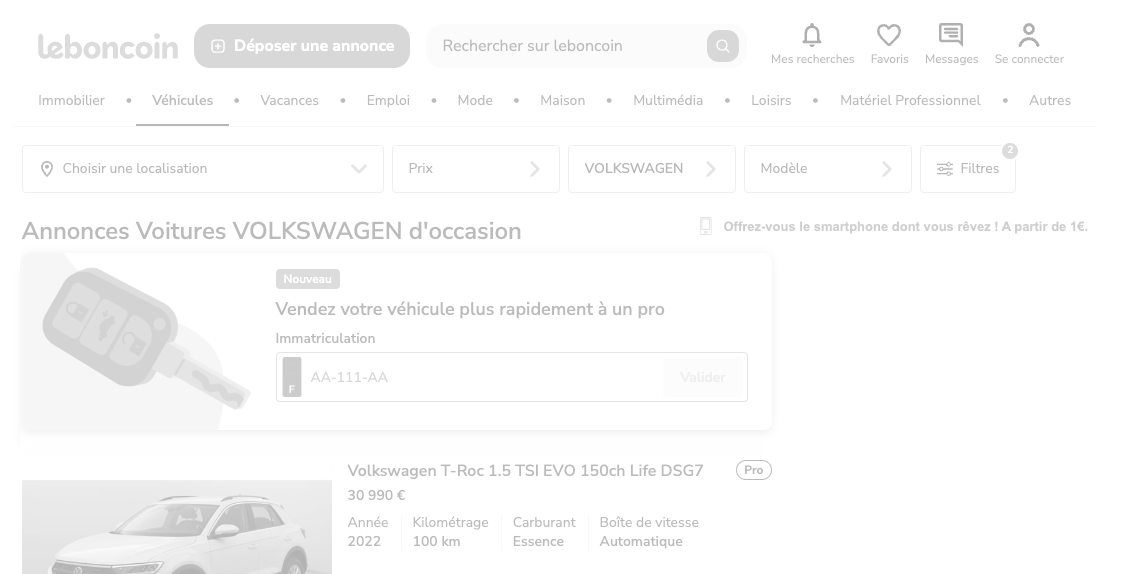Viewport: 1140px width, 574px height.
Task: Open the Véhicules category
Action: (182, 100)
